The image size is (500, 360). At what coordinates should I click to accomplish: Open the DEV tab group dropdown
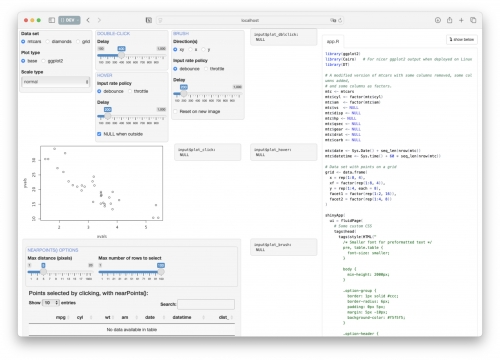69,20
